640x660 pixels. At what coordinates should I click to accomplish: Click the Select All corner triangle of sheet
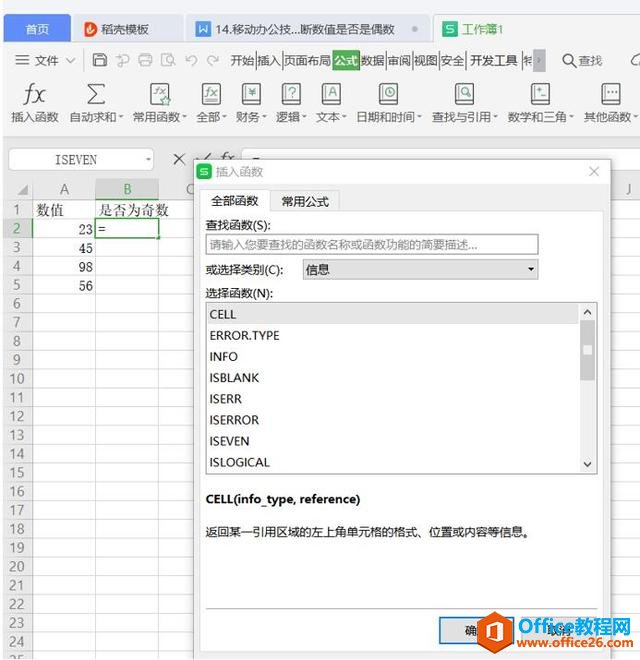(22, 190)
